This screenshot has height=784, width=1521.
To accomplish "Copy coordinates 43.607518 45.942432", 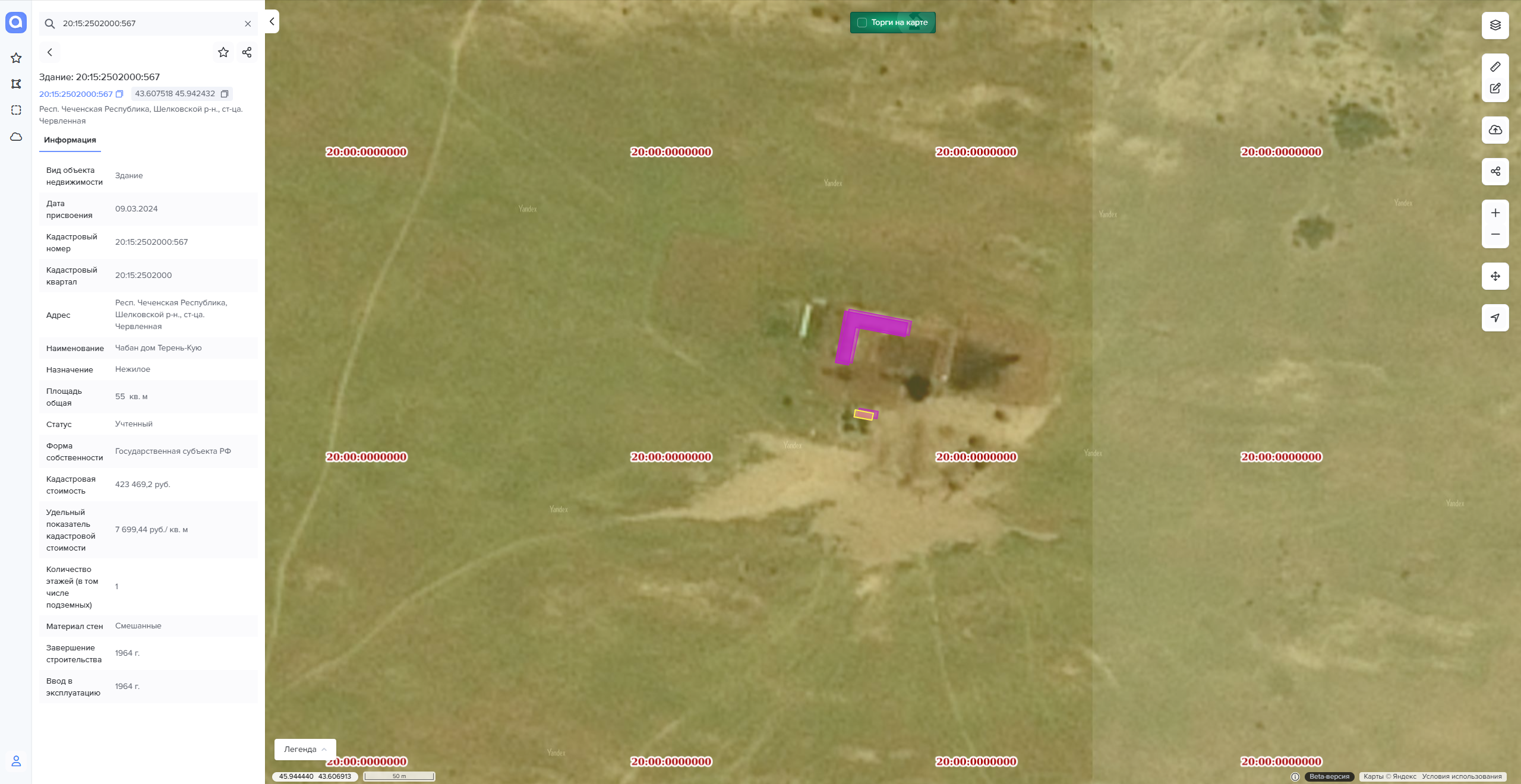I will pos(225,94).
